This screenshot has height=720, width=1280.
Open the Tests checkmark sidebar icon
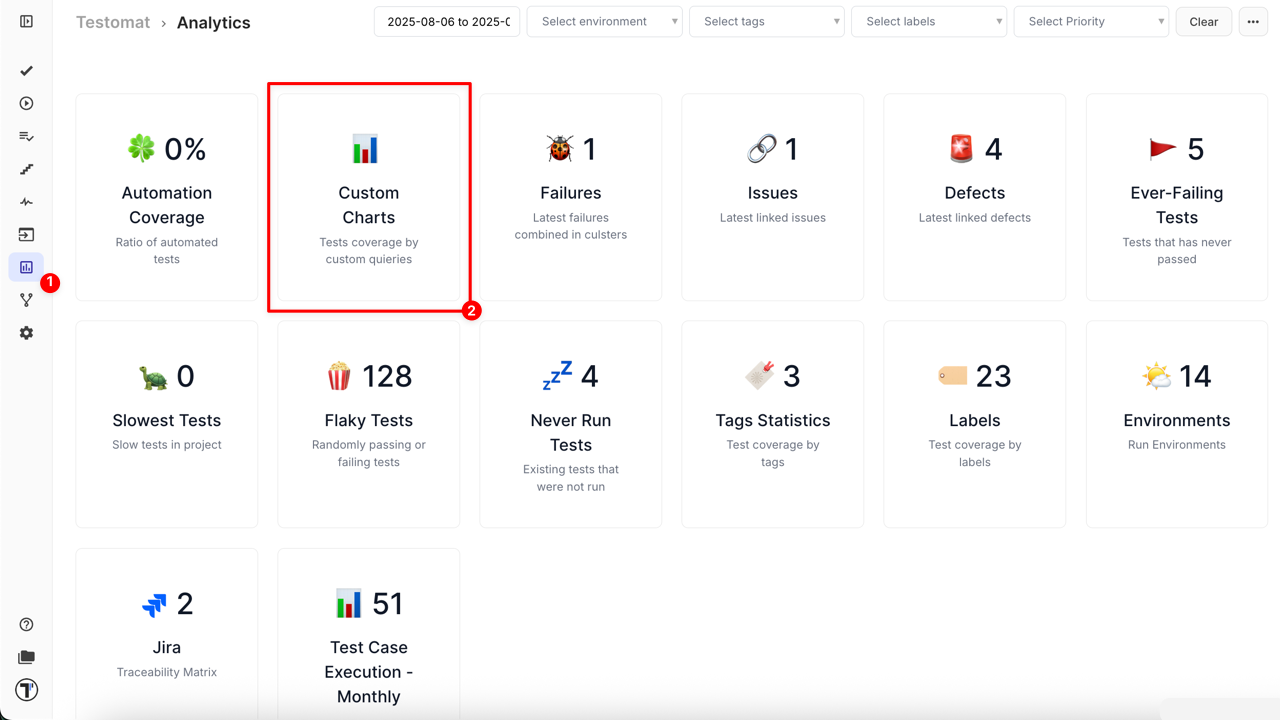point(27,71)
